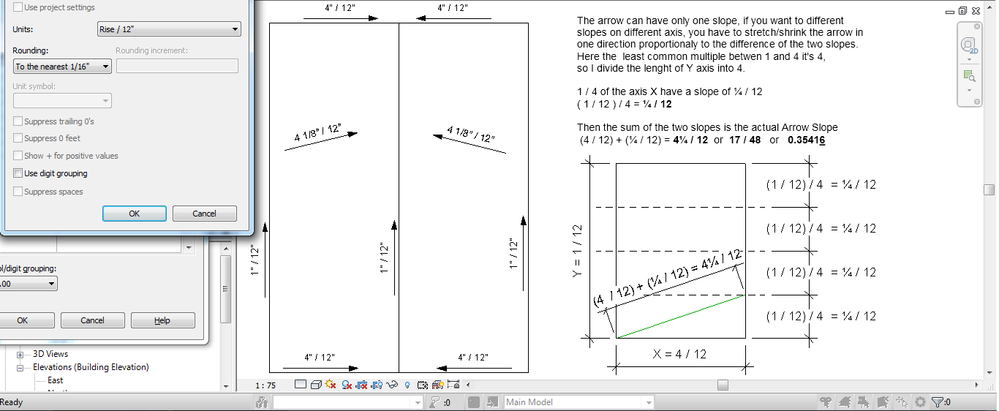Toggle the Shadows off icon

tap(347, 384)
